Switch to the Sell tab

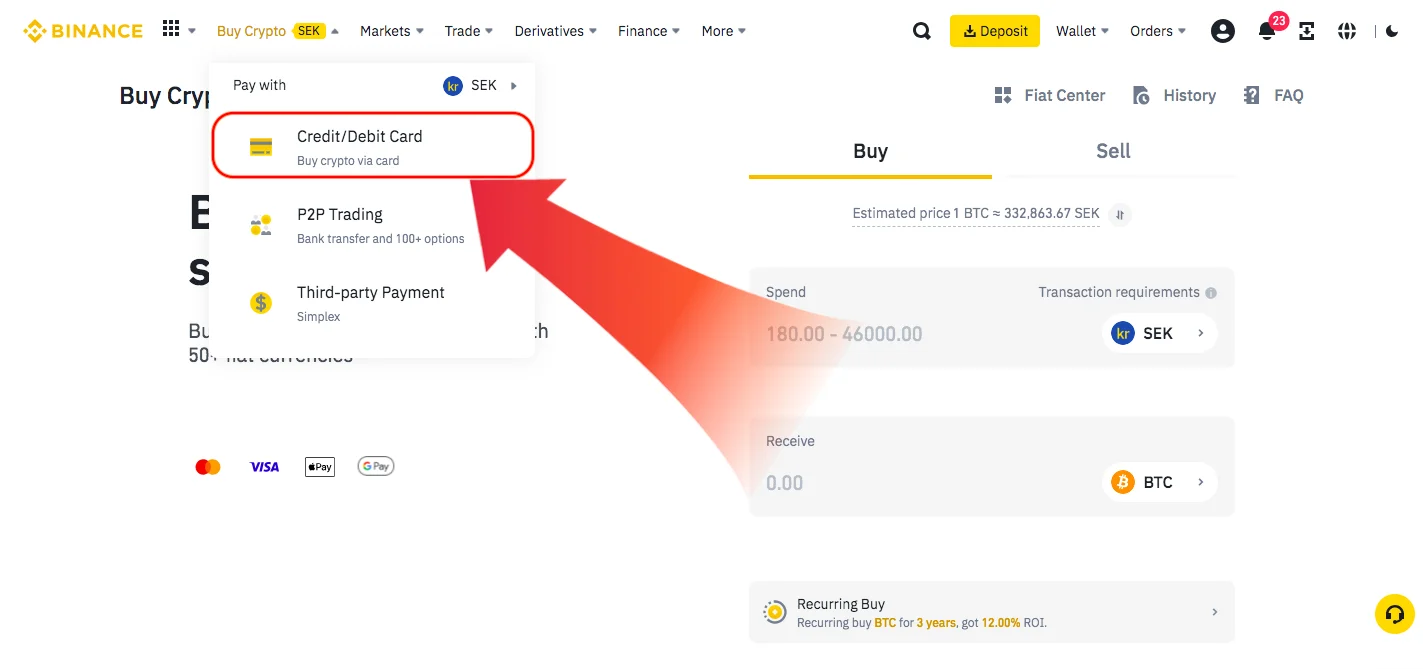pyautogui.click(x=1113, y=151)
